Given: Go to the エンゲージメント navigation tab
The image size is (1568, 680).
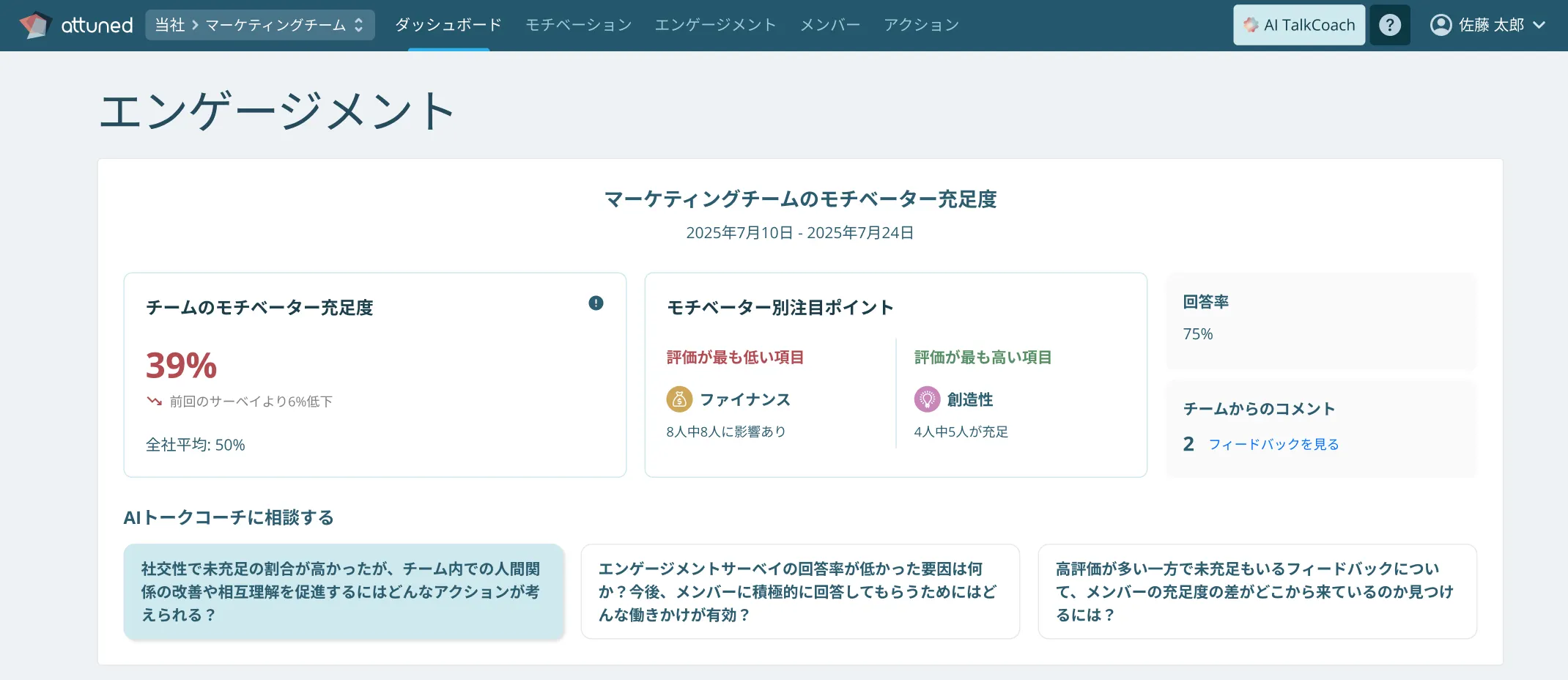Looking at the screenshot, I should click(x=715, y=25).
